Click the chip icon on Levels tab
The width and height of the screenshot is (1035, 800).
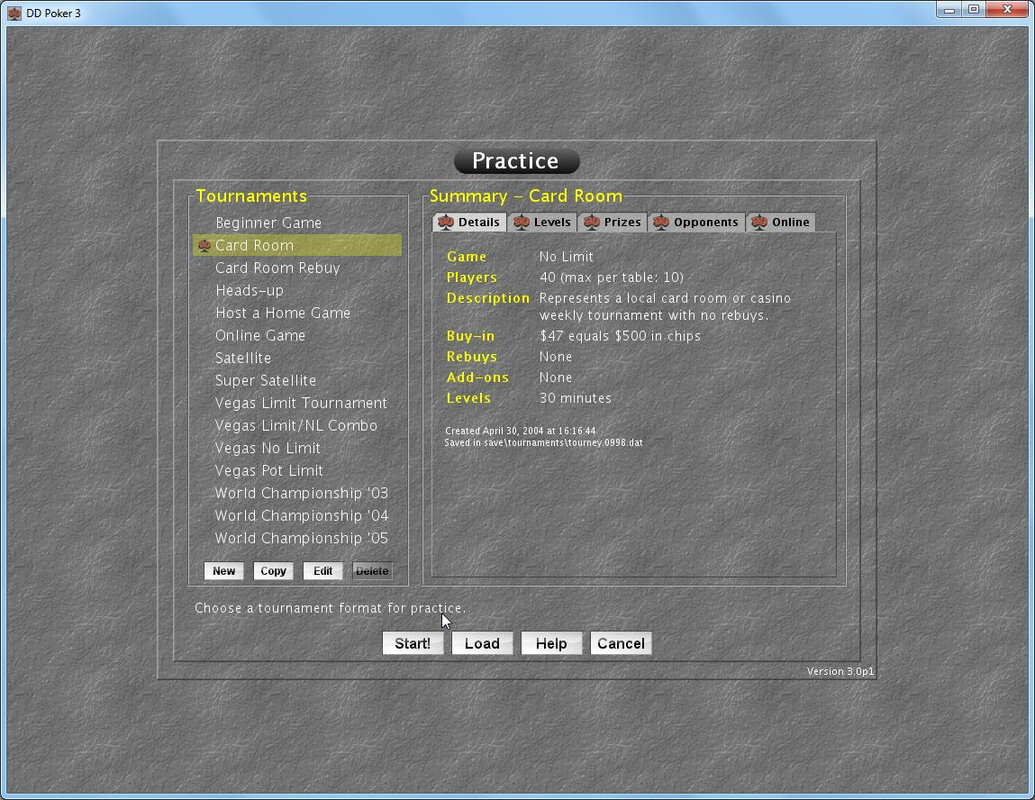(521, 222)
